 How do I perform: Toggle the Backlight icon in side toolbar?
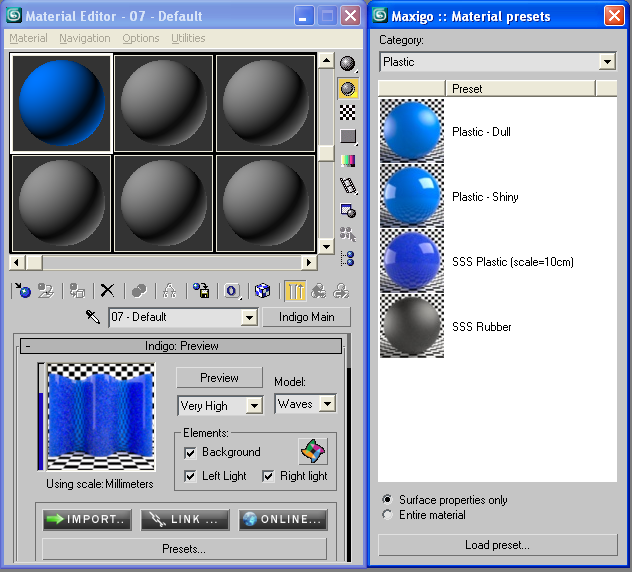[x=347, y=89]
